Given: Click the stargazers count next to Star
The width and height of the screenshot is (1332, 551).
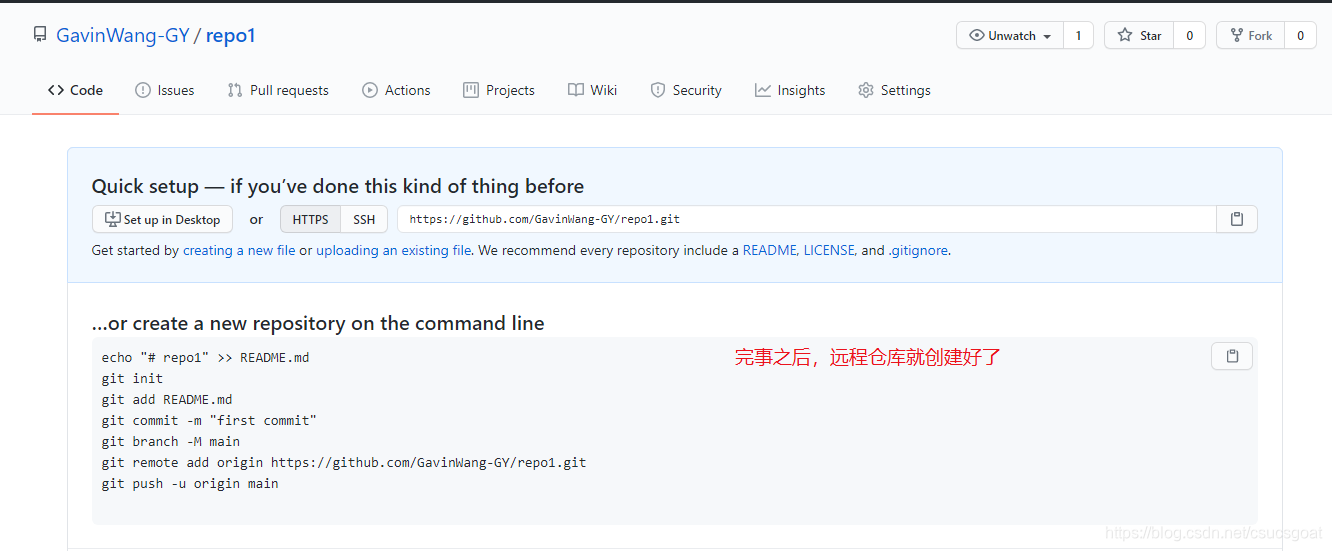Looking at the screenshot, I should (1189, 35).
